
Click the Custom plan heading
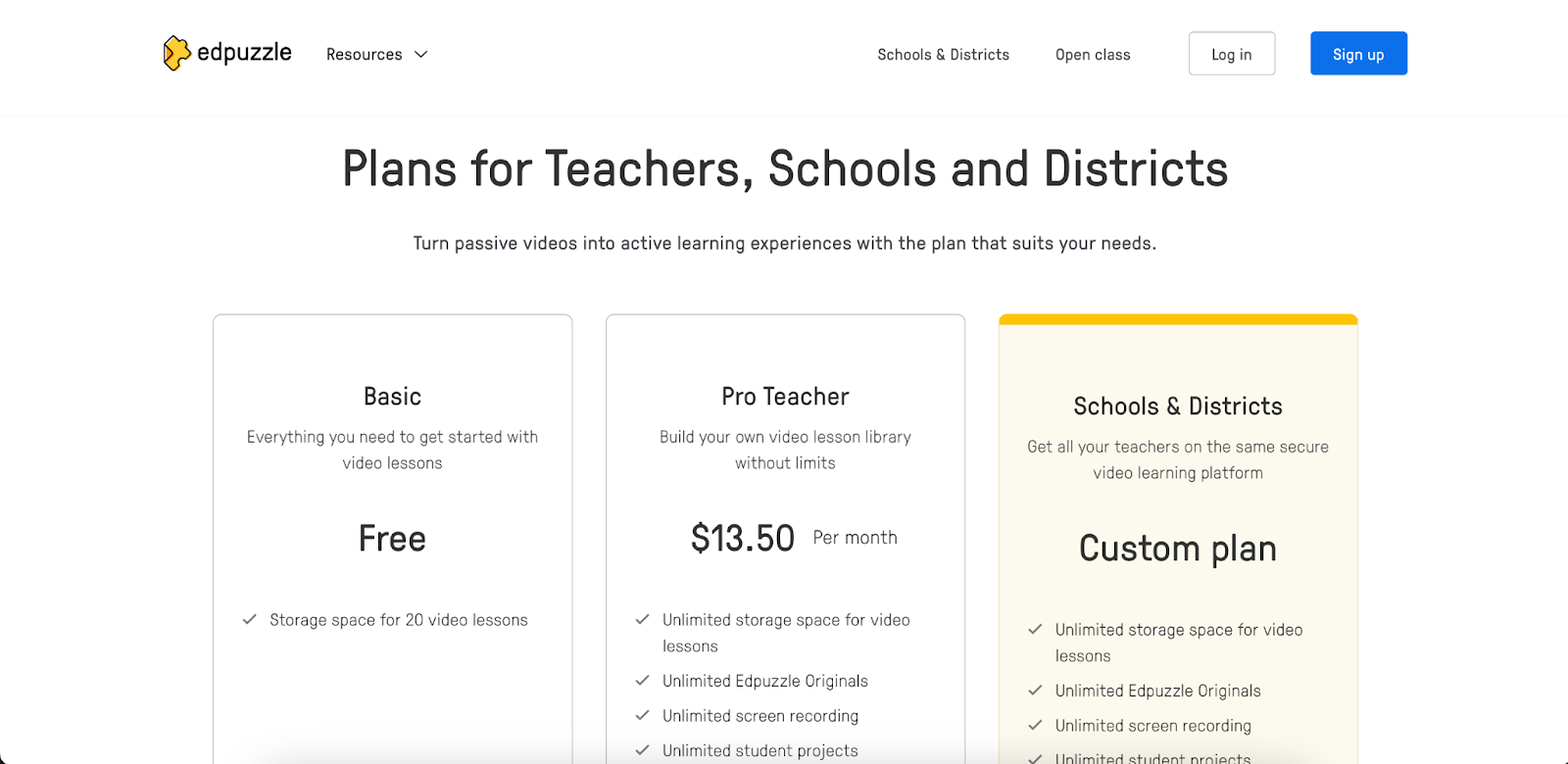point(1178,549)
